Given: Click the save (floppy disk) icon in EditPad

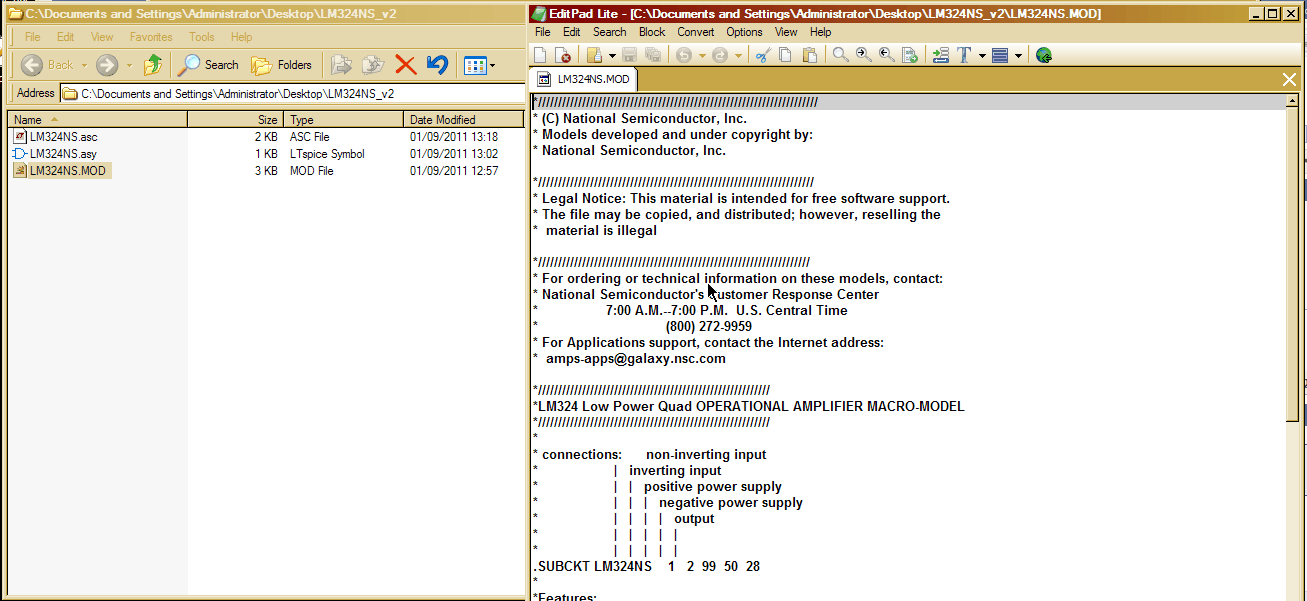Looking at the screenshot, I should click(x=630, y=55).
